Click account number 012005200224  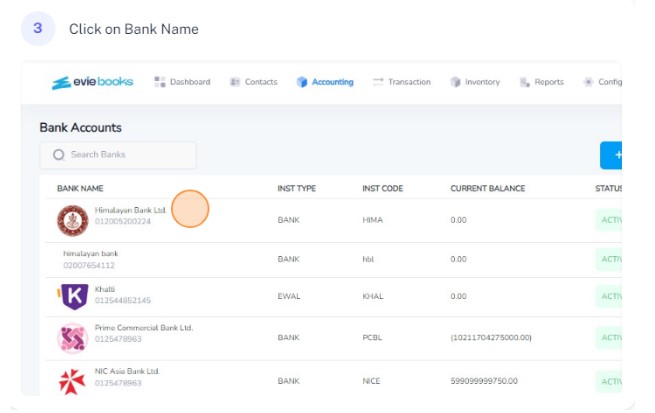click(x=123, y=221)
